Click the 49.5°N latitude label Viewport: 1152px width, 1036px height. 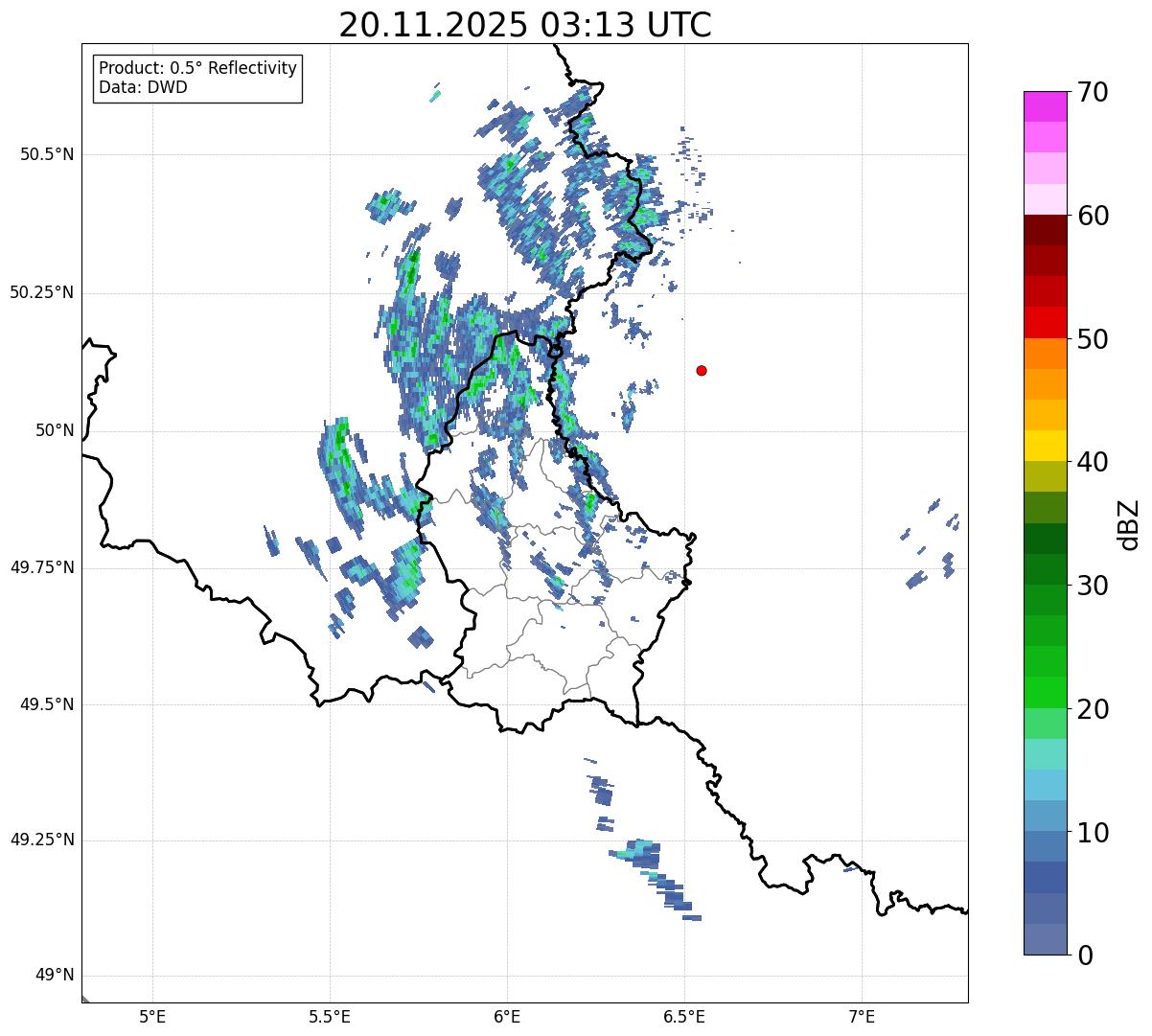pos(47,704)
